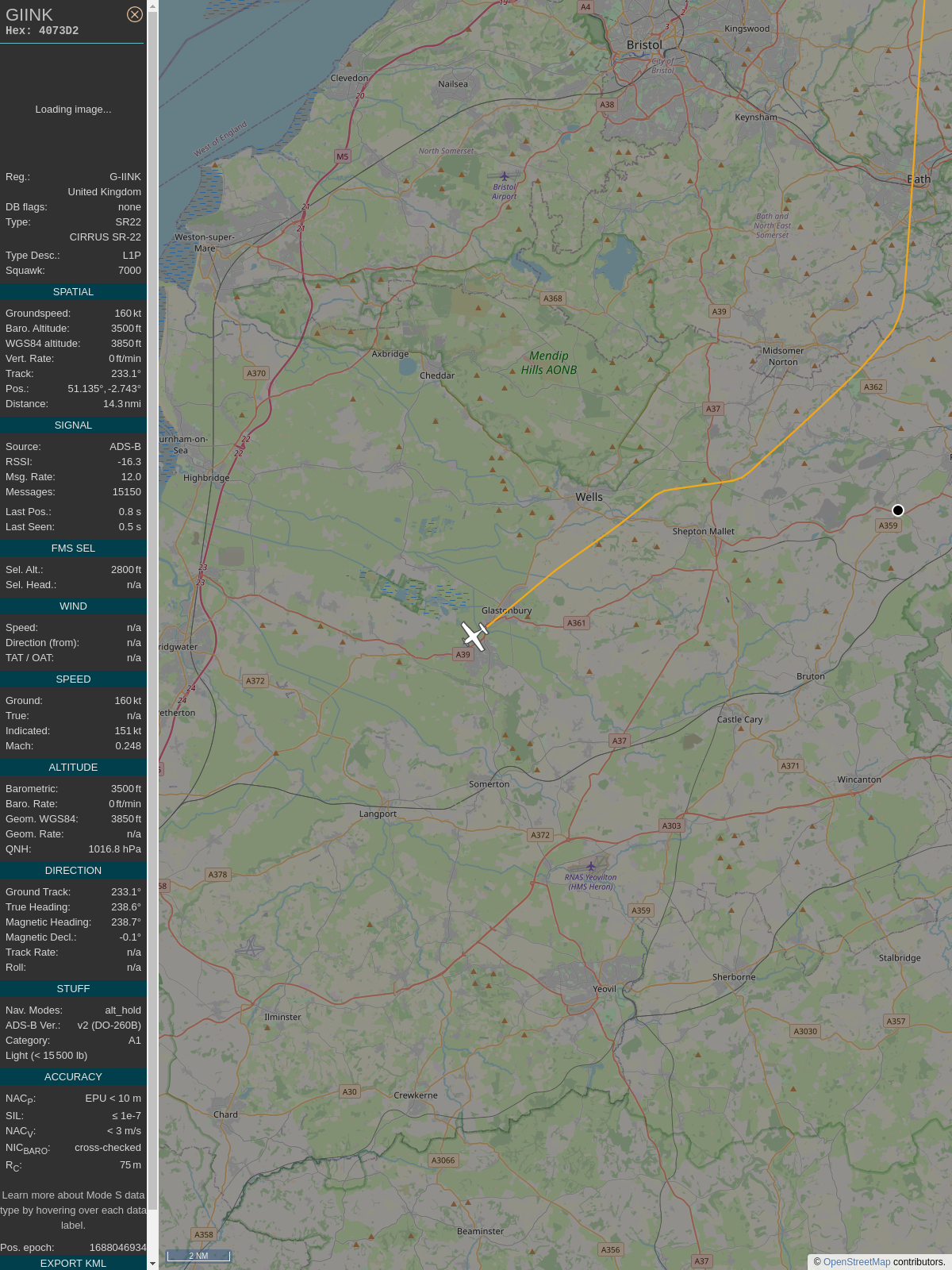Click the ACCURACY section header
The width and height of the screenshot is (952, 1270).
tap(73, 1077)
